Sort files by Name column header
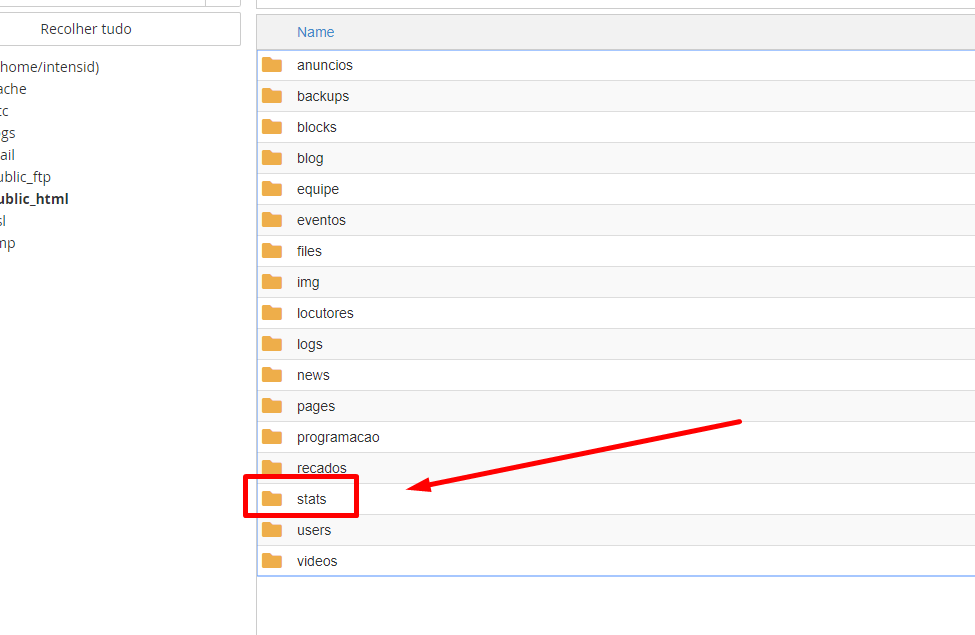Image resolution: width=975 pixels, height=635 pixels. click(x=315, y=32)
